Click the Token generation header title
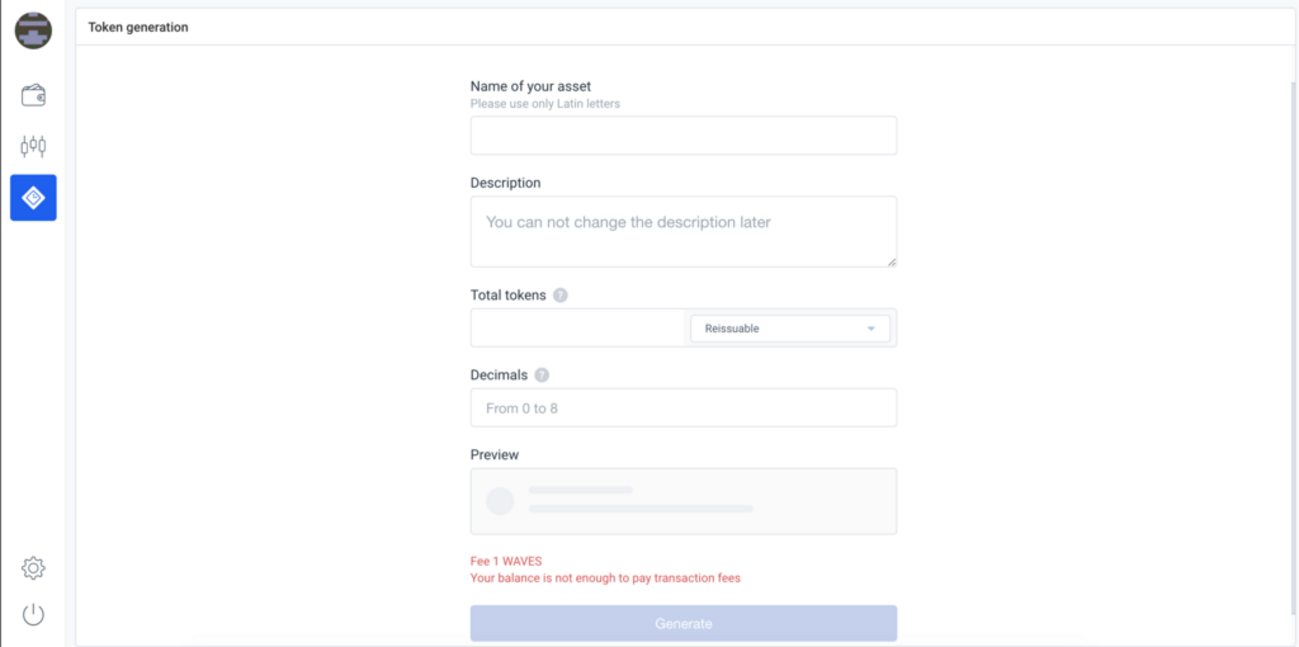 pos(138,27)
